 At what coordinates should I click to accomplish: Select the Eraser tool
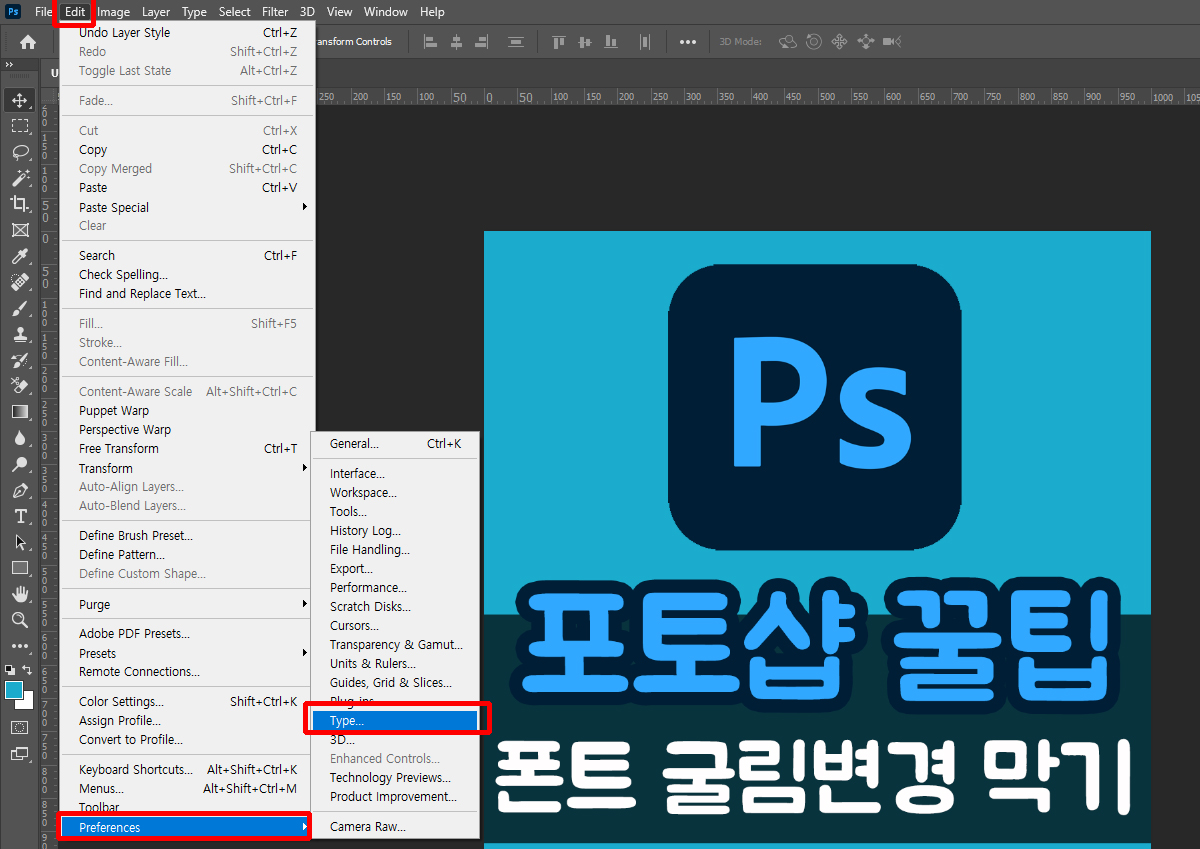click(x=19, y=386)
